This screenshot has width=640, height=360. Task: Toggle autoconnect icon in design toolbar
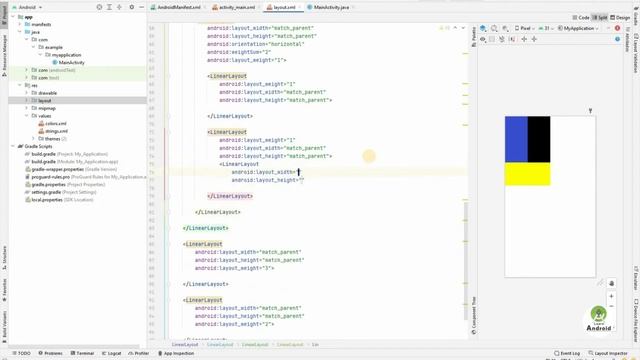point(492,39)
